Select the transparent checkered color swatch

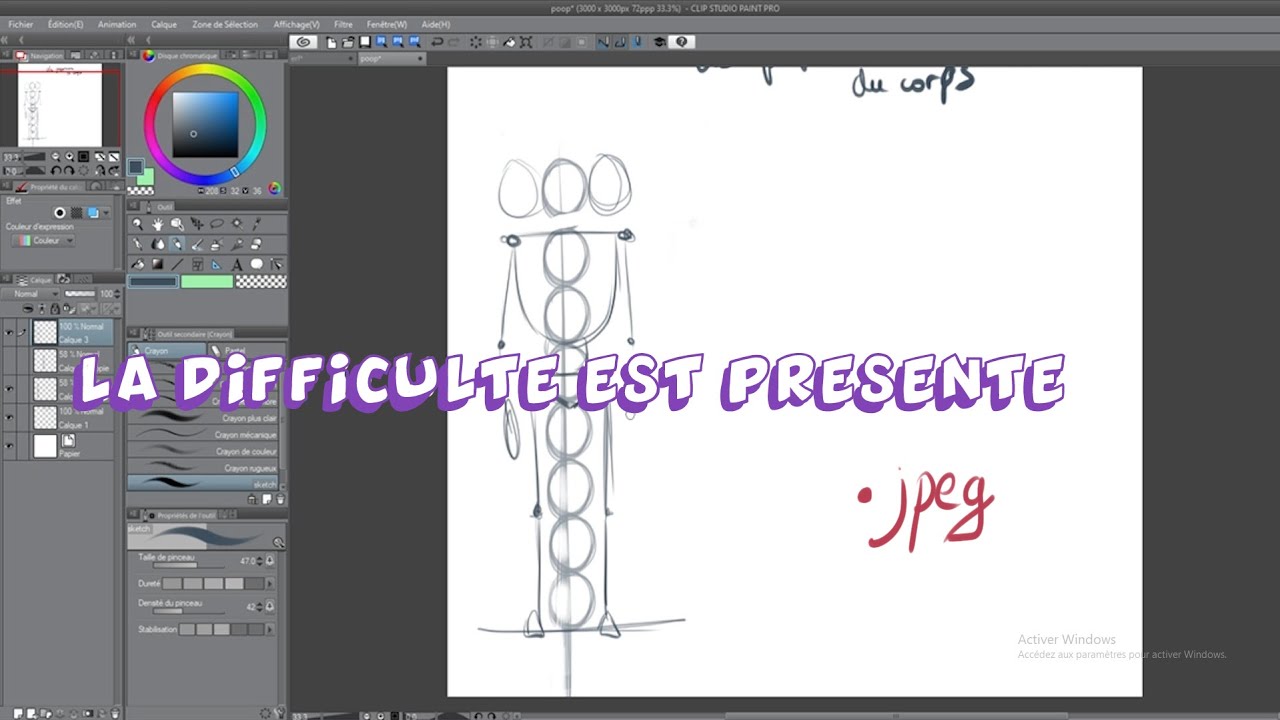pyautogui.click(x=261, y=281)
